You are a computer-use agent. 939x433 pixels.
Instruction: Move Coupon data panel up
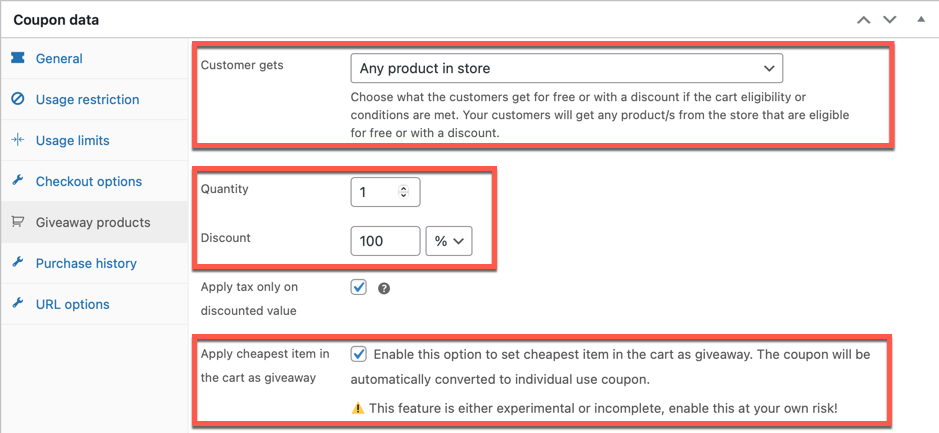click(864, 20)
